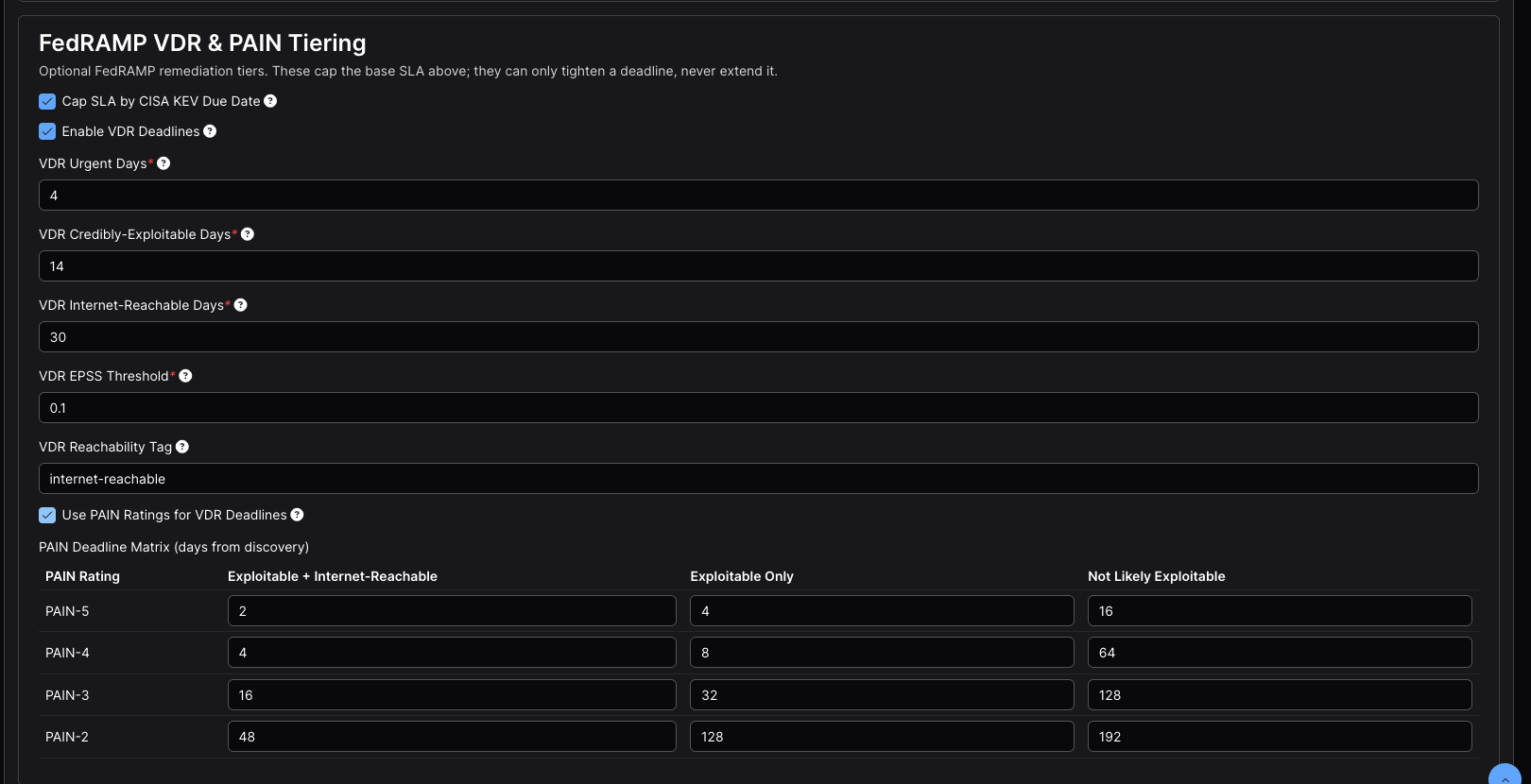The width and height of the screenshot is (1531, 784).
Task: Uncheck Cap SLA by CISA KEV Due Date
Action: [x=47, y=101]
